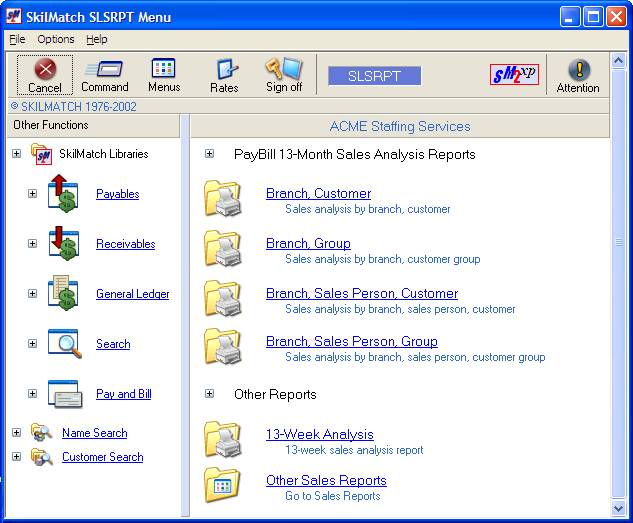Open the Branch, Group report link
Image resolution: width=633 pixels, height=523 pixels.
(x=308, y=243)
